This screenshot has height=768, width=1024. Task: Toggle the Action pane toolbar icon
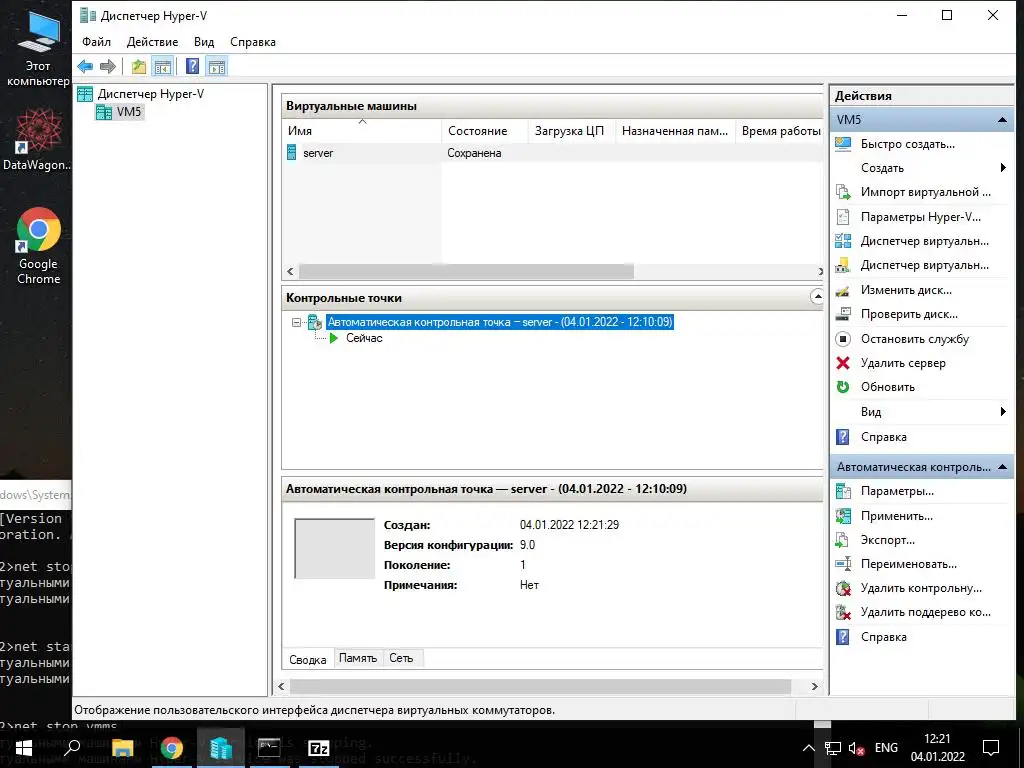point(217,66)
